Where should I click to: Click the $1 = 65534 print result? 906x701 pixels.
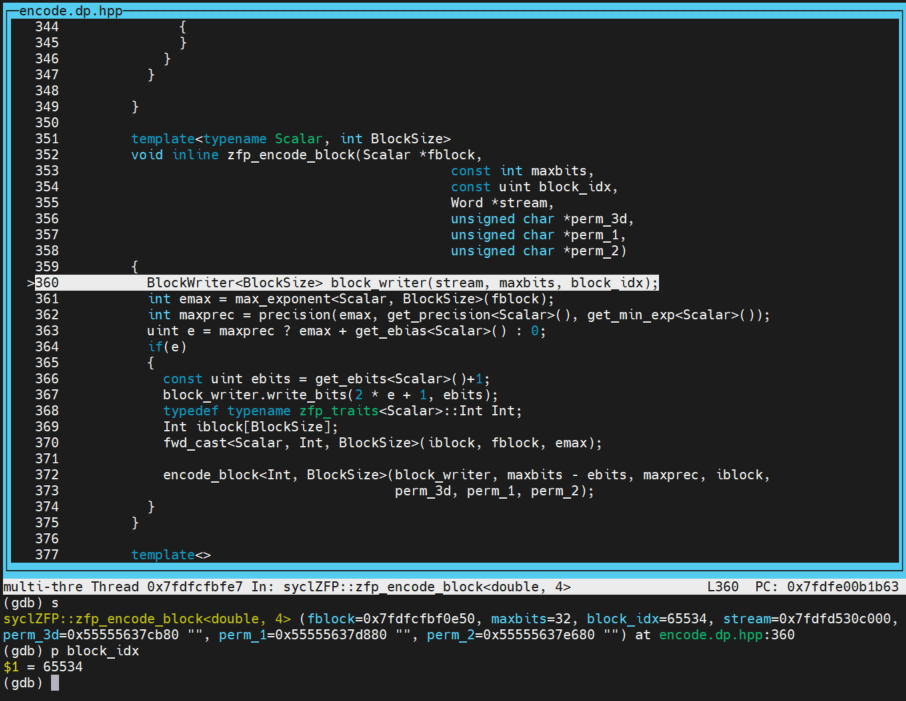43,667
